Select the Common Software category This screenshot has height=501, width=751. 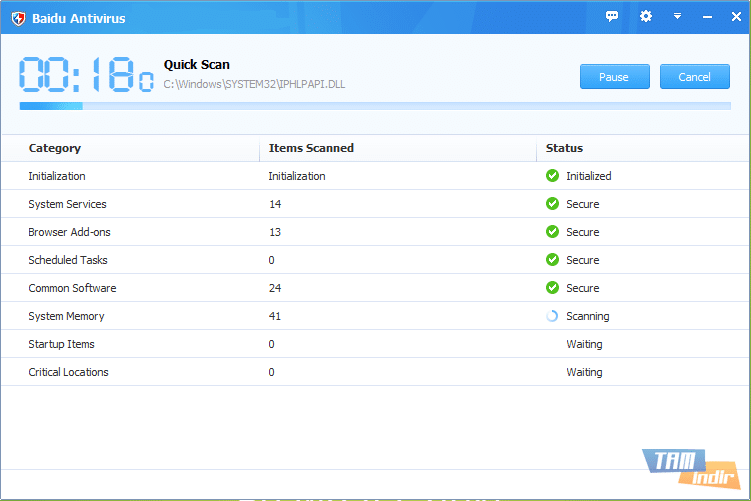[x=72, y=288]
